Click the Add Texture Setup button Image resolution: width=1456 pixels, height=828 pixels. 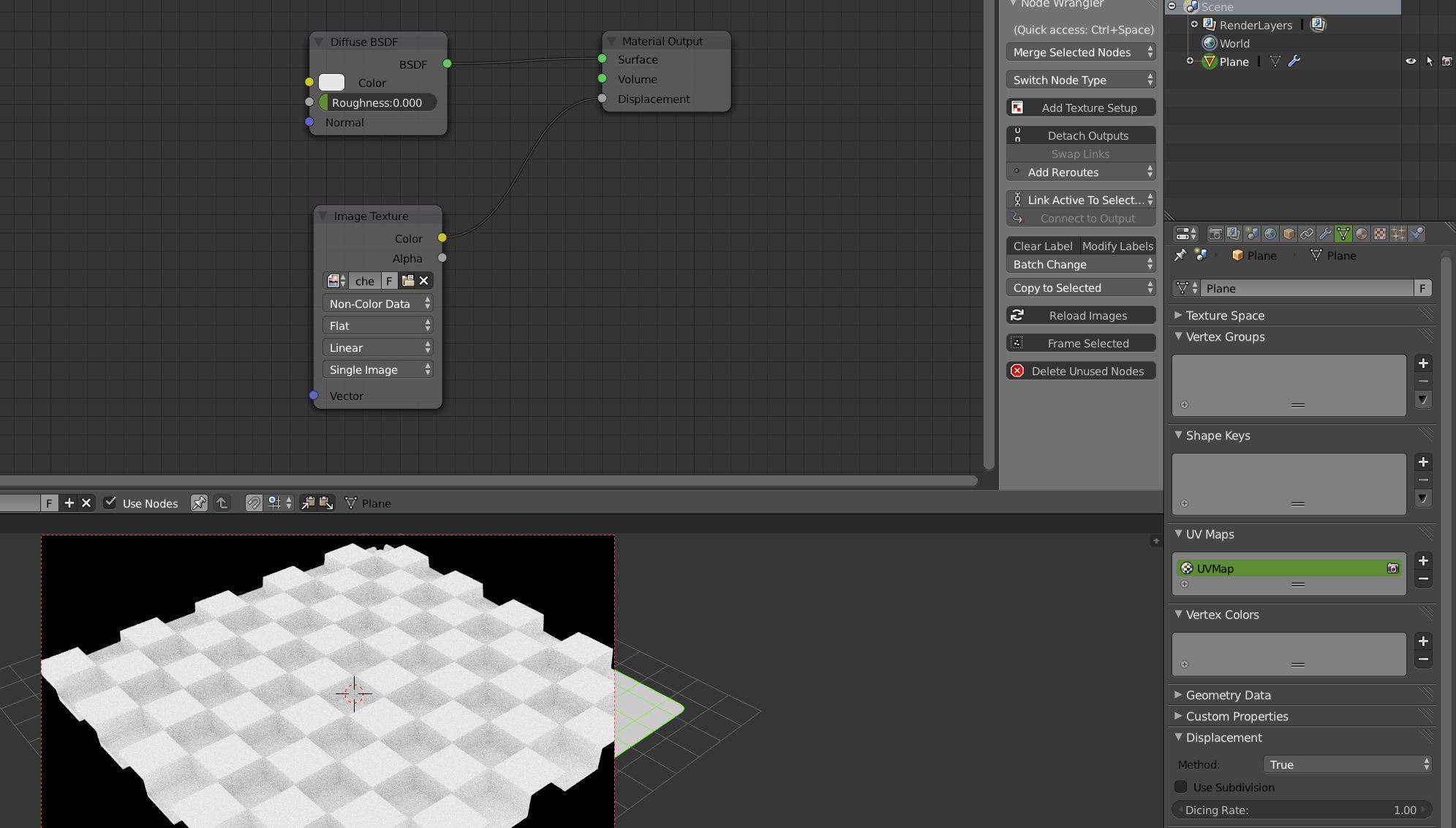point(1081,108)
